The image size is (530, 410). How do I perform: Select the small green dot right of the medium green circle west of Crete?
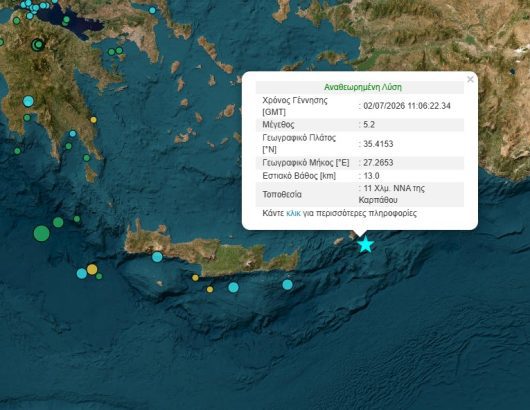tap(77, 219)
